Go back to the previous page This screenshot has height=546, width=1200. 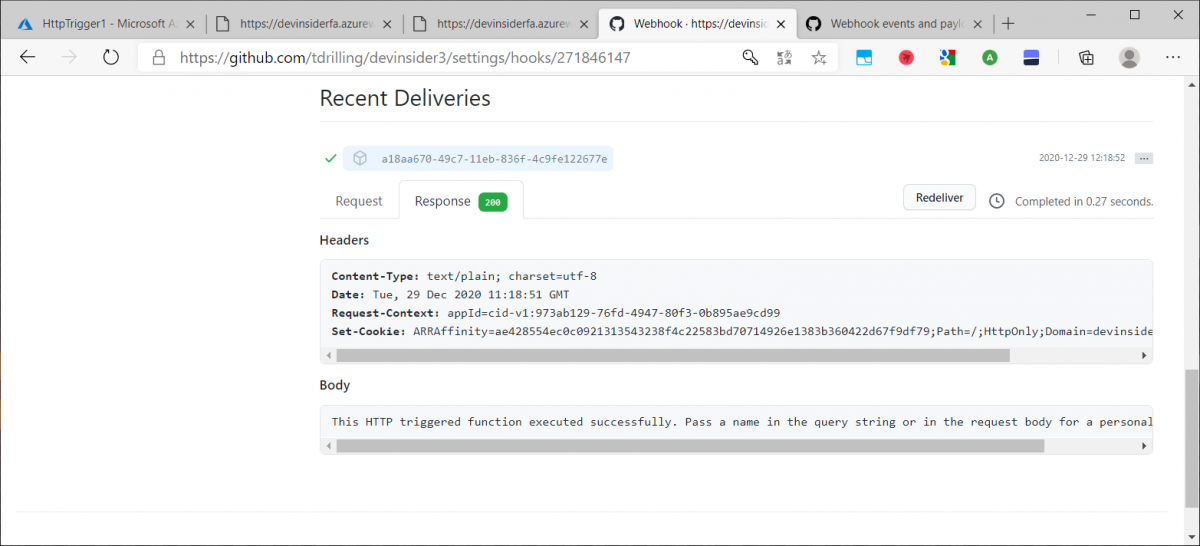point(27,58)
